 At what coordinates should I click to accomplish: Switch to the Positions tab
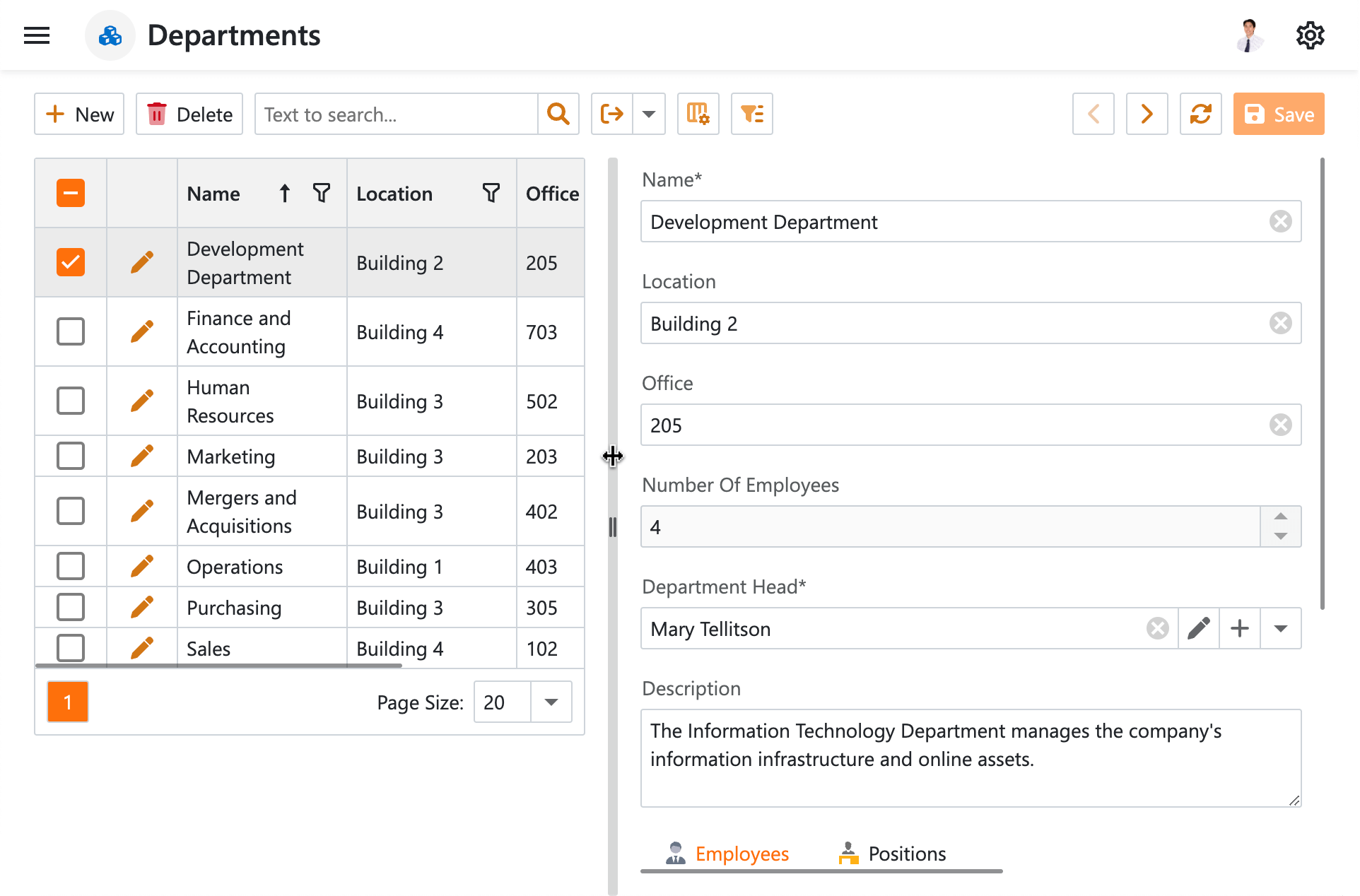(x=906, y=853)
